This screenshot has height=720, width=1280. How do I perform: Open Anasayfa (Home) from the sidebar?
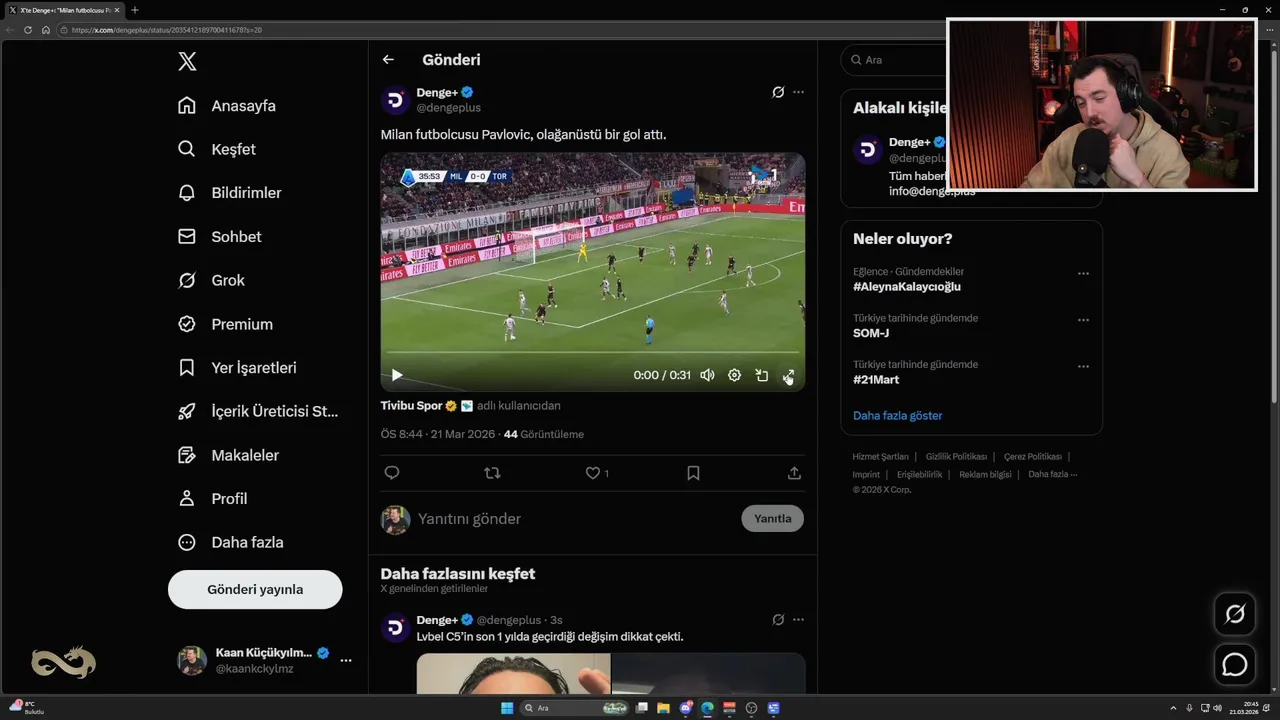(226, 106)
